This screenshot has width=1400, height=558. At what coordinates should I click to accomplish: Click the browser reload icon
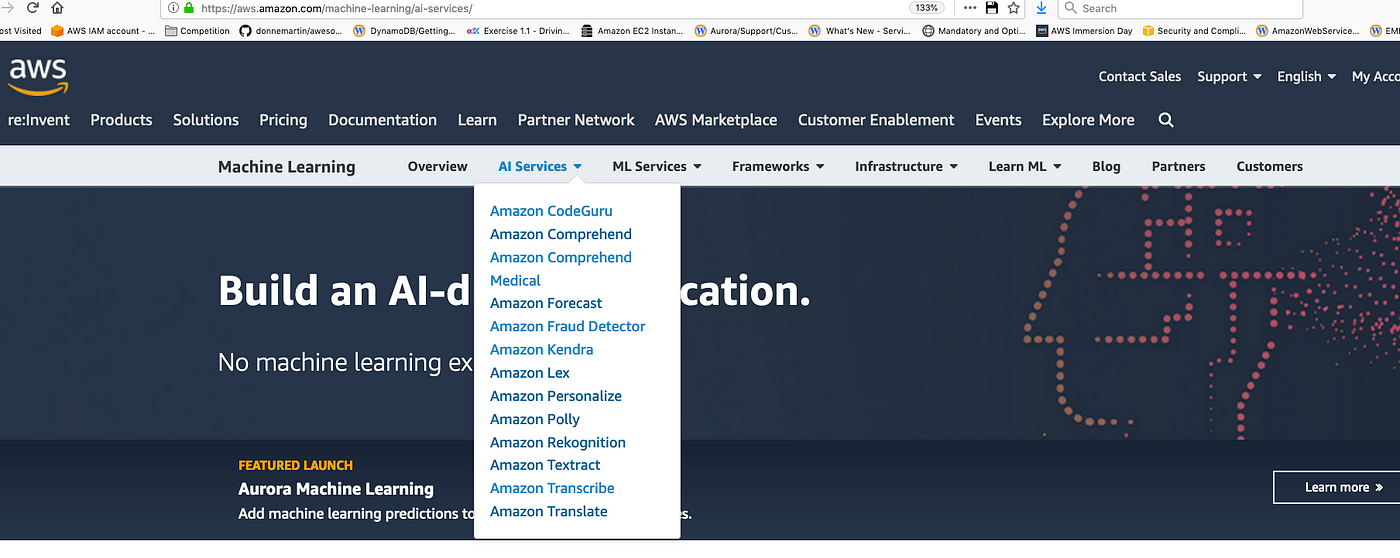pyautogui.click(x=32, y=7)
